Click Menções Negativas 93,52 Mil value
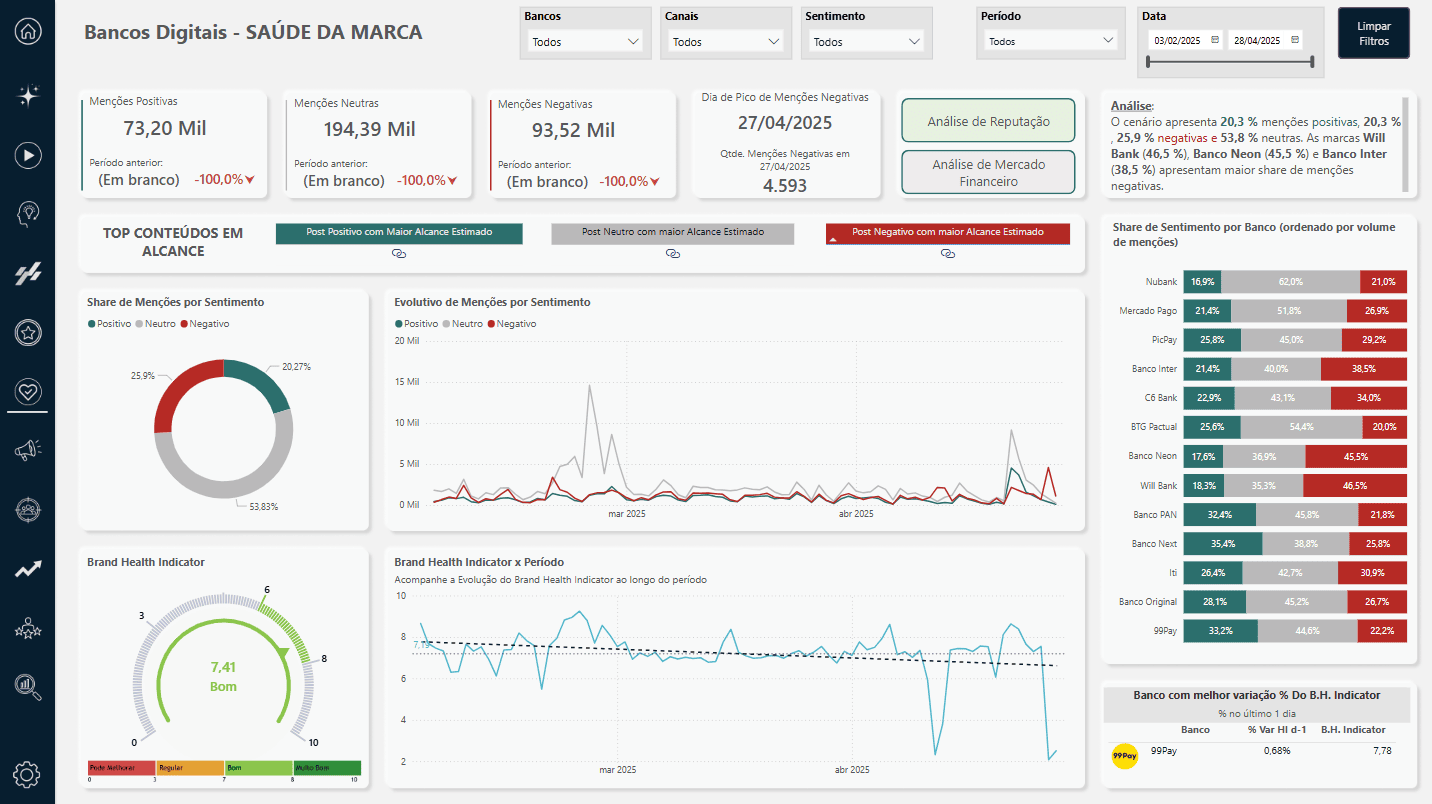1432x804 pixels. tap(573, 130)
